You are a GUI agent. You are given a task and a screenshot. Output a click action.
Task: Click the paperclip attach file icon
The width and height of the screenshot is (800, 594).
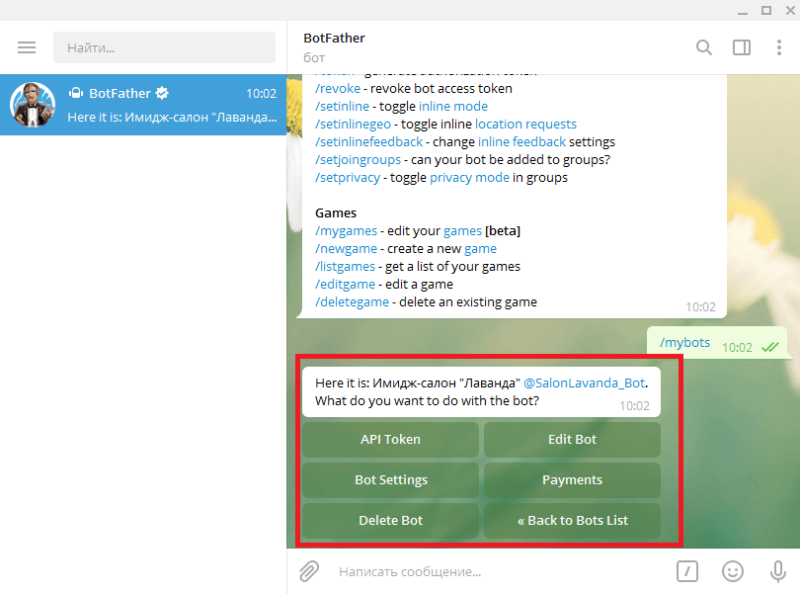[309, 571]
